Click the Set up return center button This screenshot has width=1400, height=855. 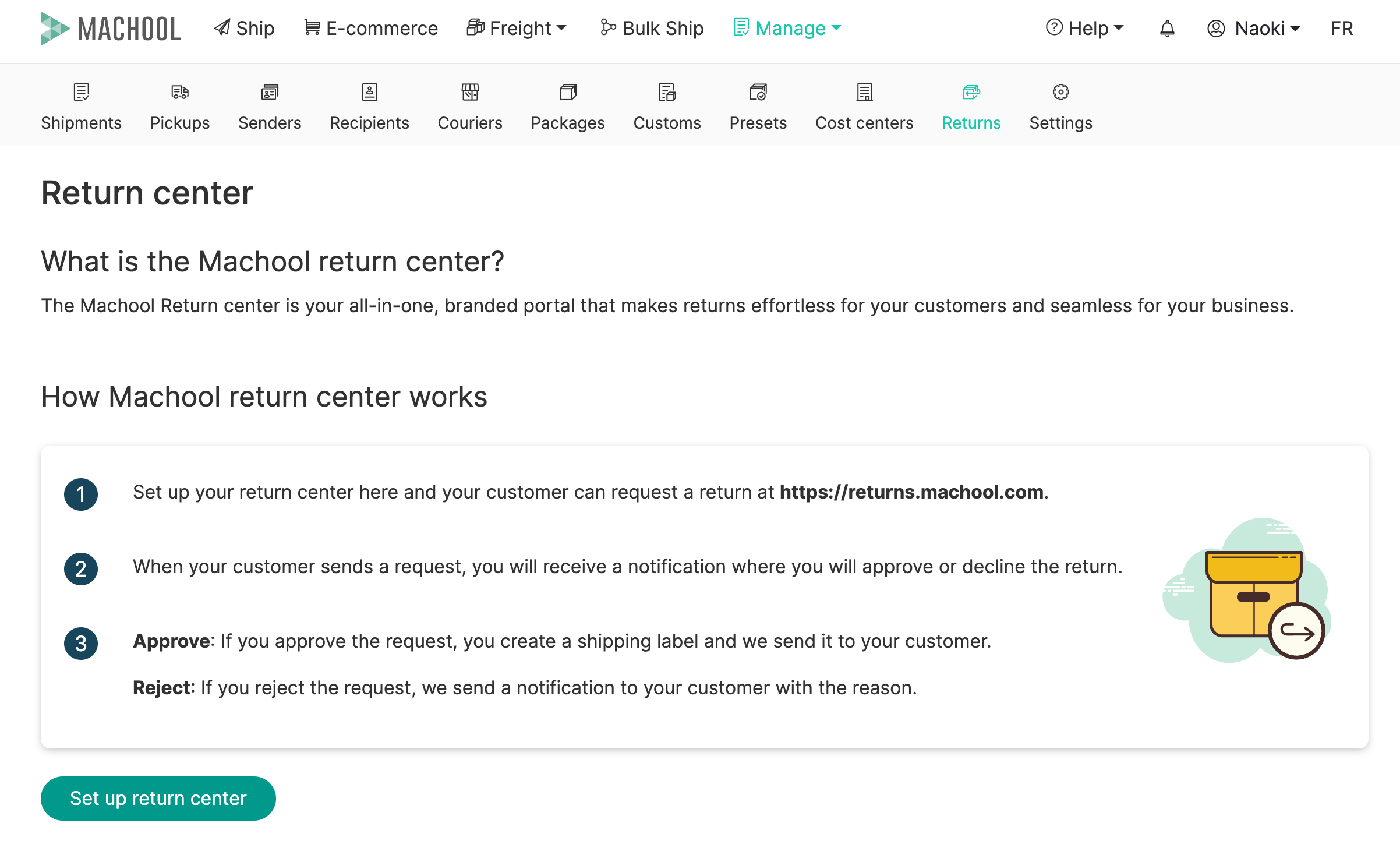click(158, 798)
